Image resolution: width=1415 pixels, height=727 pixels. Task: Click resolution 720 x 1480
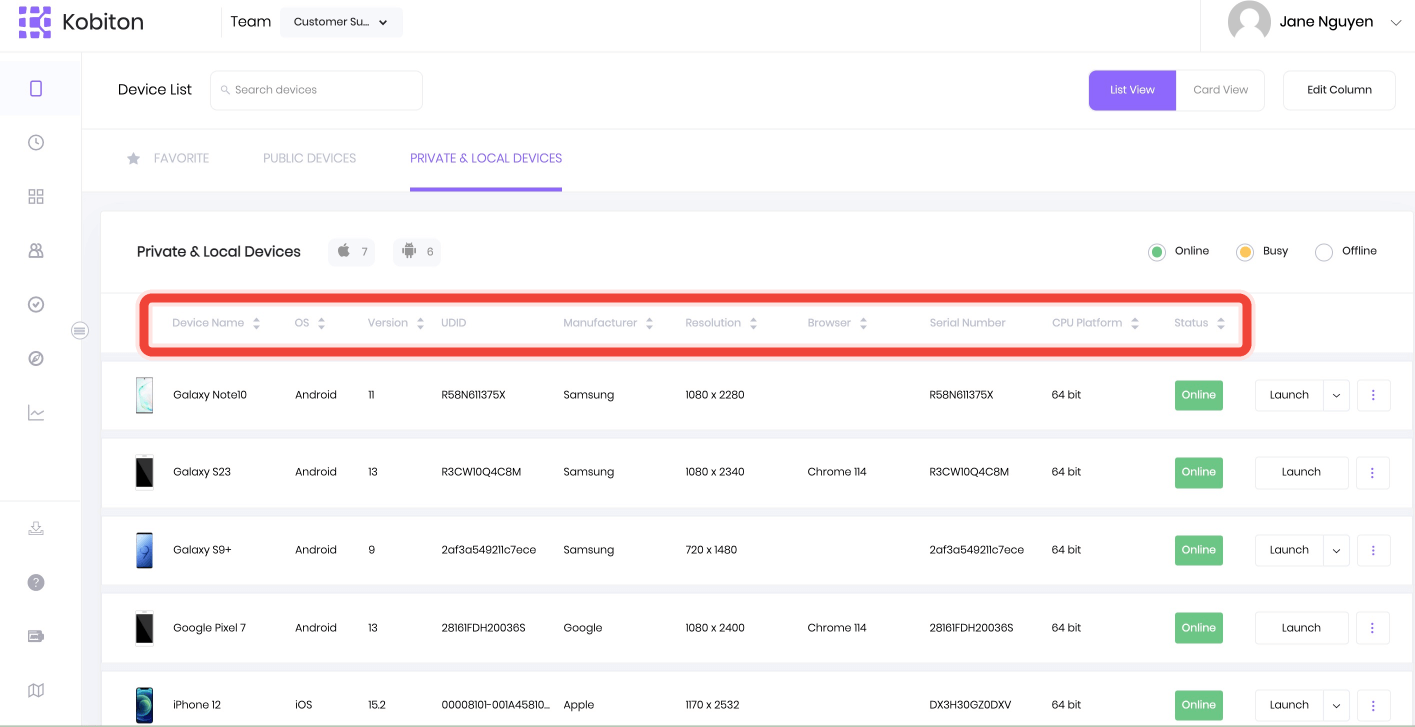click(711, 550)
